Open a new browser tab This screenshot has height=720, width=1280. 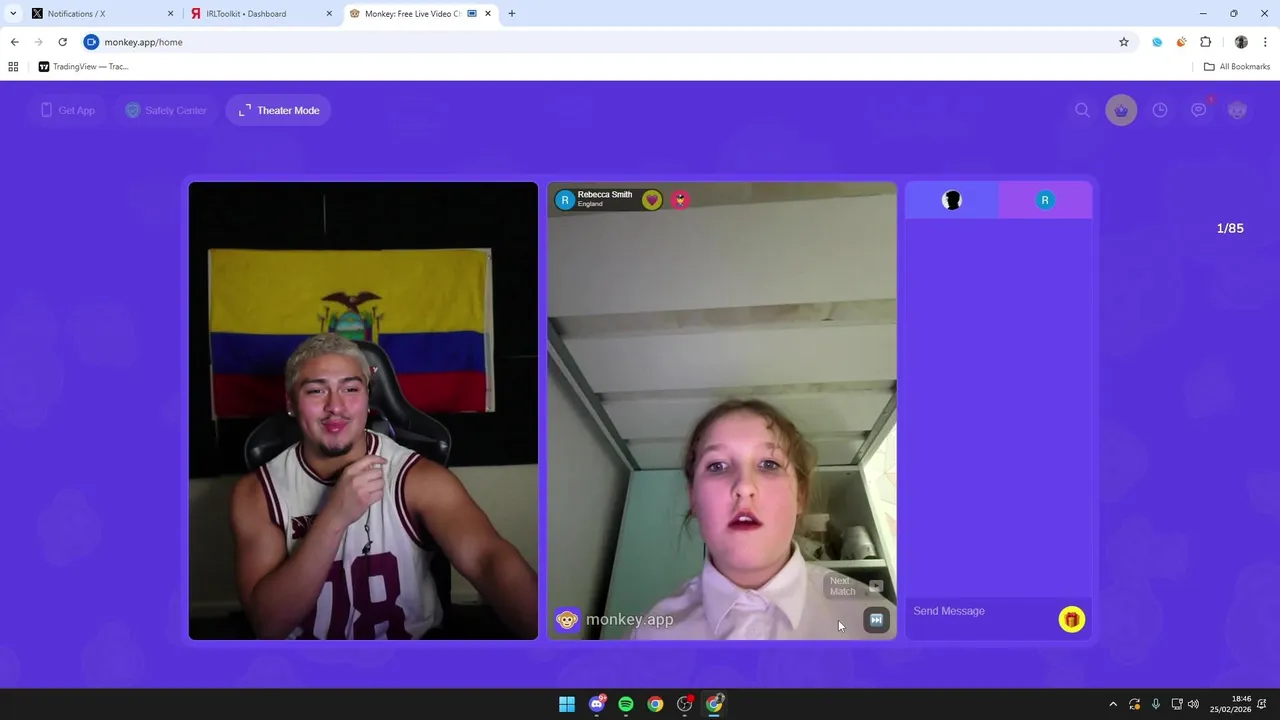click(x=512, y=14)
